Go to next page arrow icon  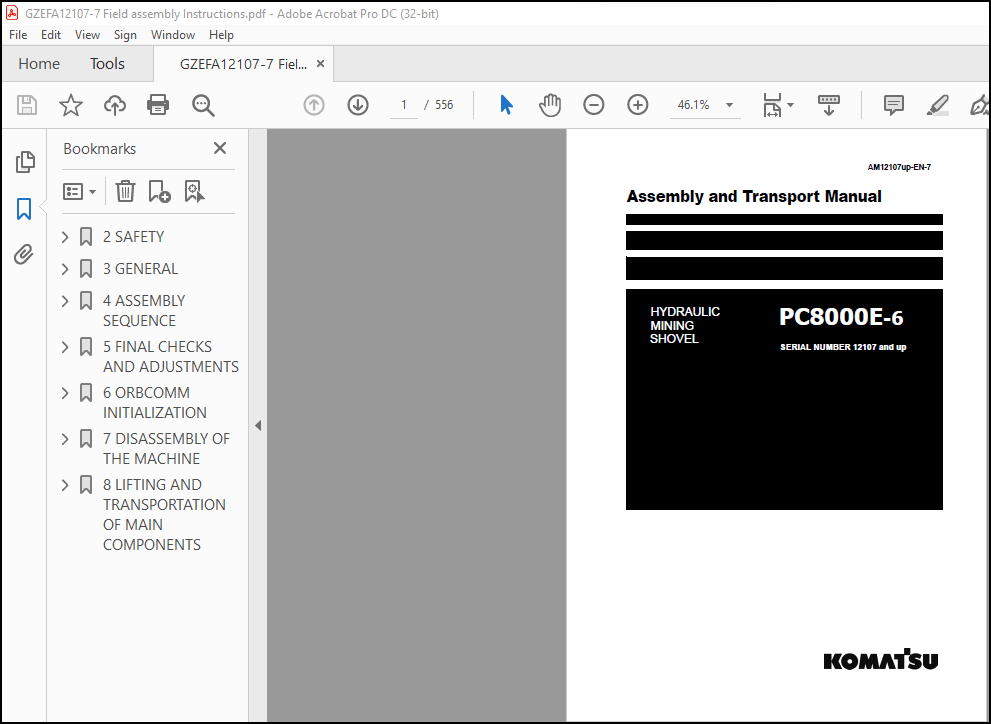(358, 105)
